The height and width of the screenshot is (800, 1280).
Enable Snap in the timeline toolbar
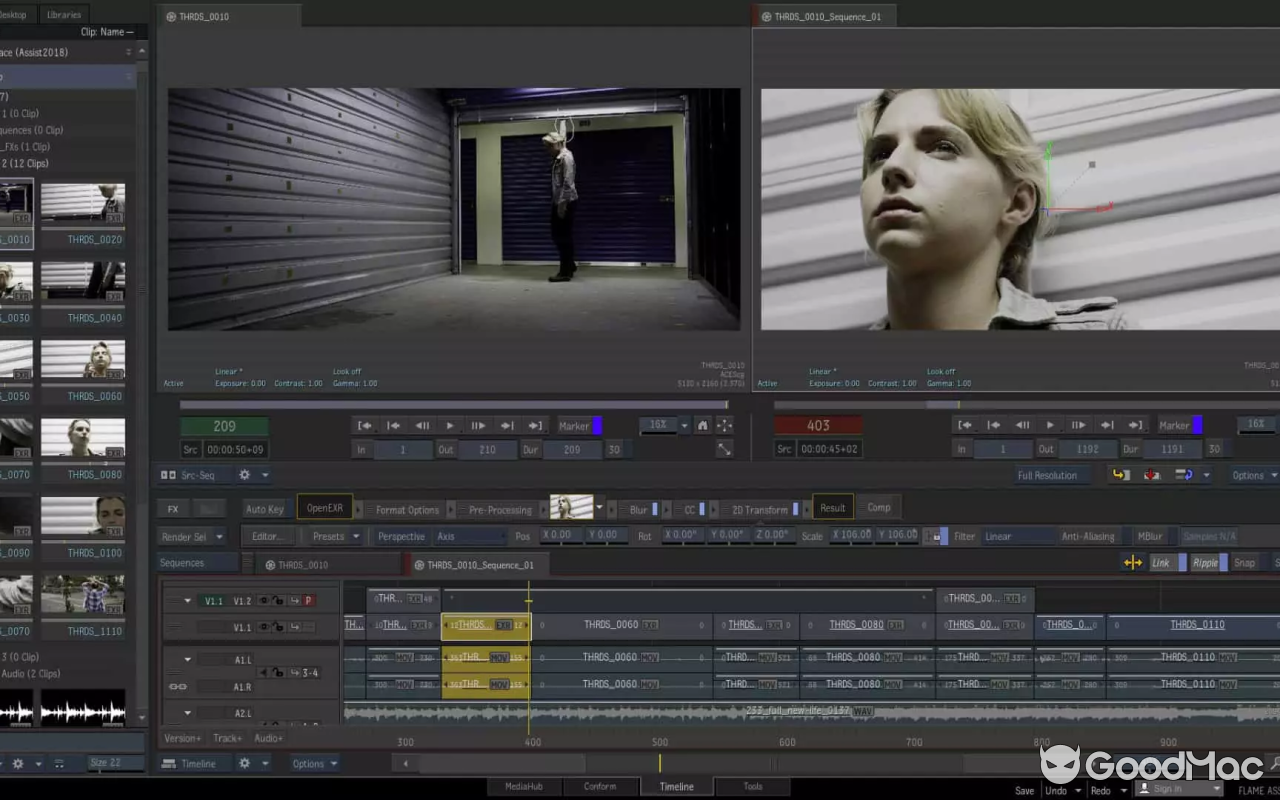(x=1244, y=563)
